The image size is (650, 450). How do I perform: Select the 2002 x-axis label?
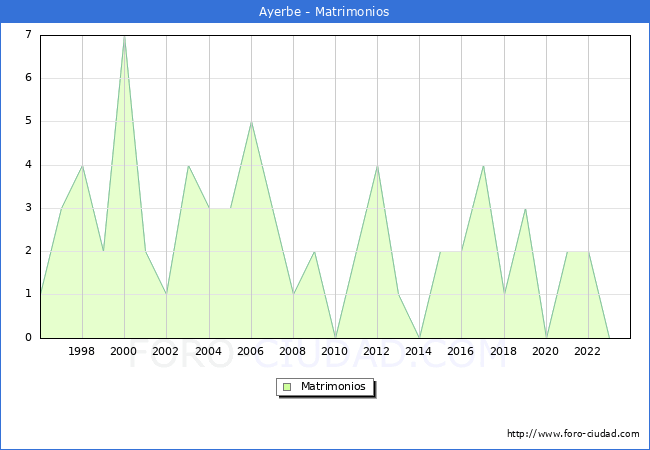[x=166, y=351]
